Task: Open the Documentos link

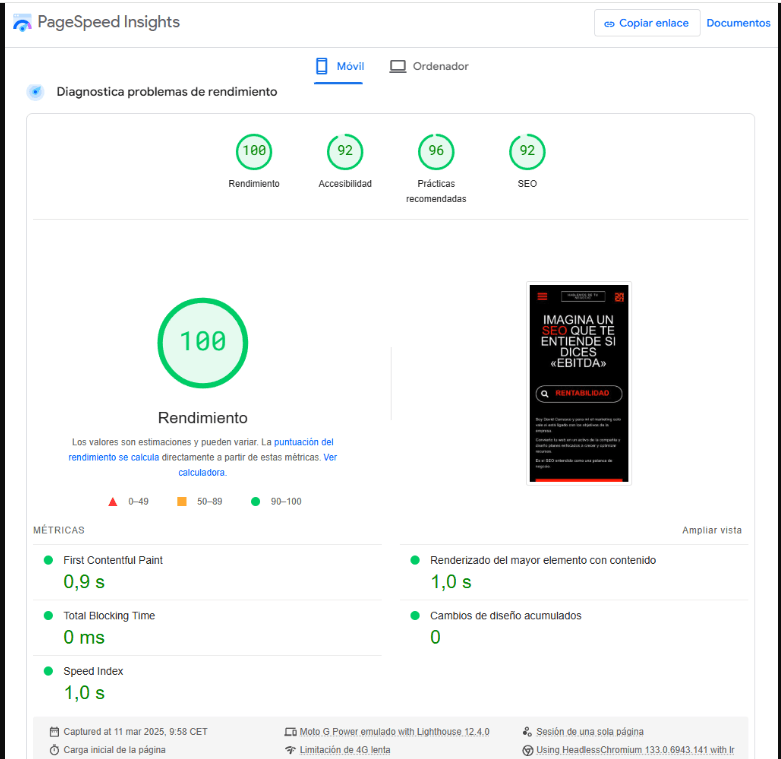Action: coord(738,23)
